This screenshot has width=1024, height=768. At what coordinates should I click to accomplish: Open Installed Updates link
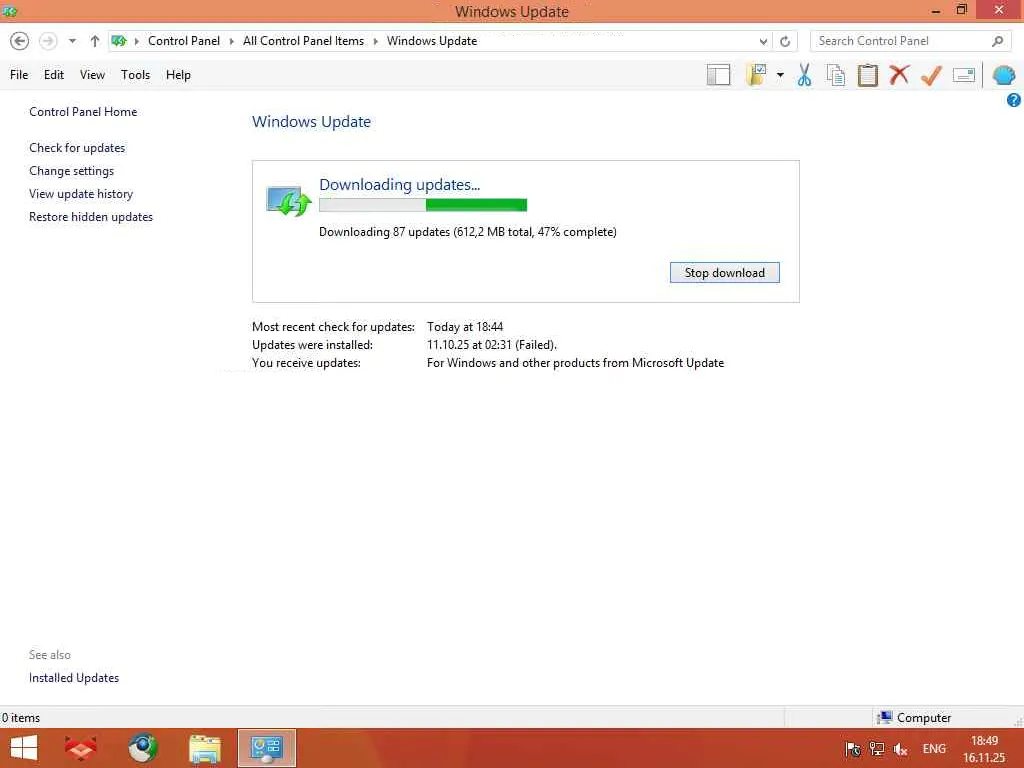[x=74, y=678]
